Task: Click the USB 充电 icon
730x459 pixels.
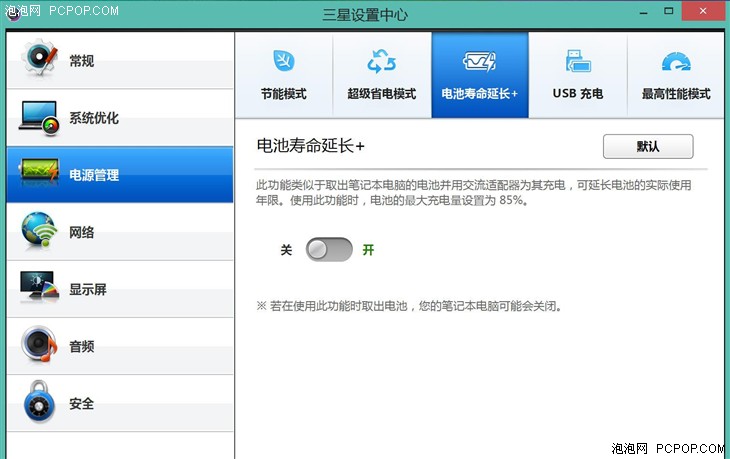Action: tap(578, 61)
